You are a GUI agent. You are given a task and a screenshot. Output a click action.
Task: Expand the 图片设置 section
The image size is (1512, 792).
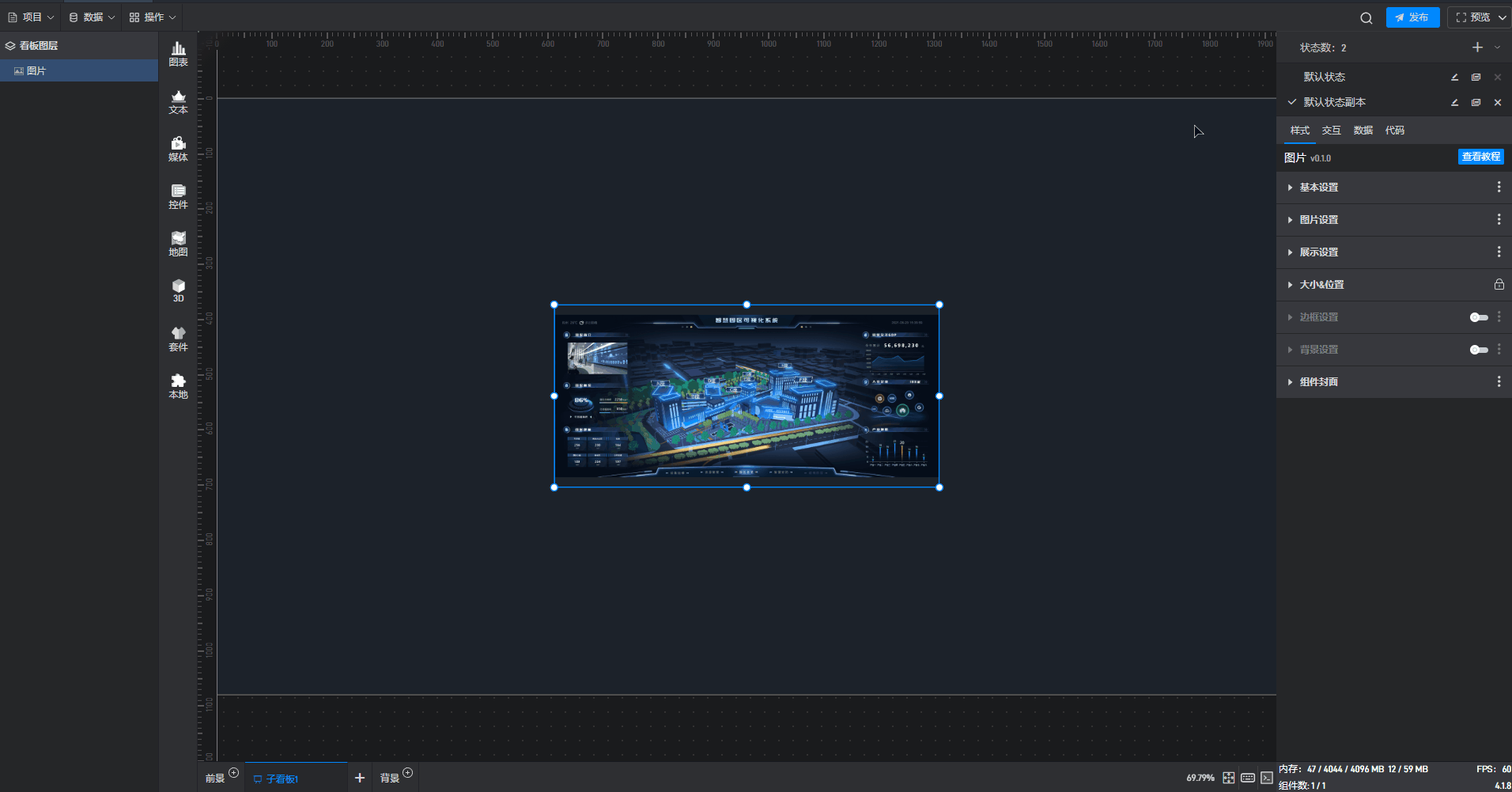1319,220
